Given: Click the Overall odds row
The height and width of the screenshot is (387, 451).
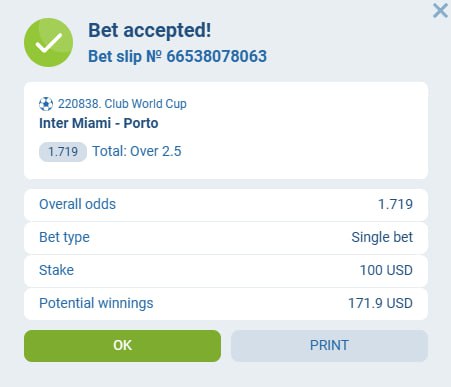Looking at the screenshot, I should coord(226,204).
